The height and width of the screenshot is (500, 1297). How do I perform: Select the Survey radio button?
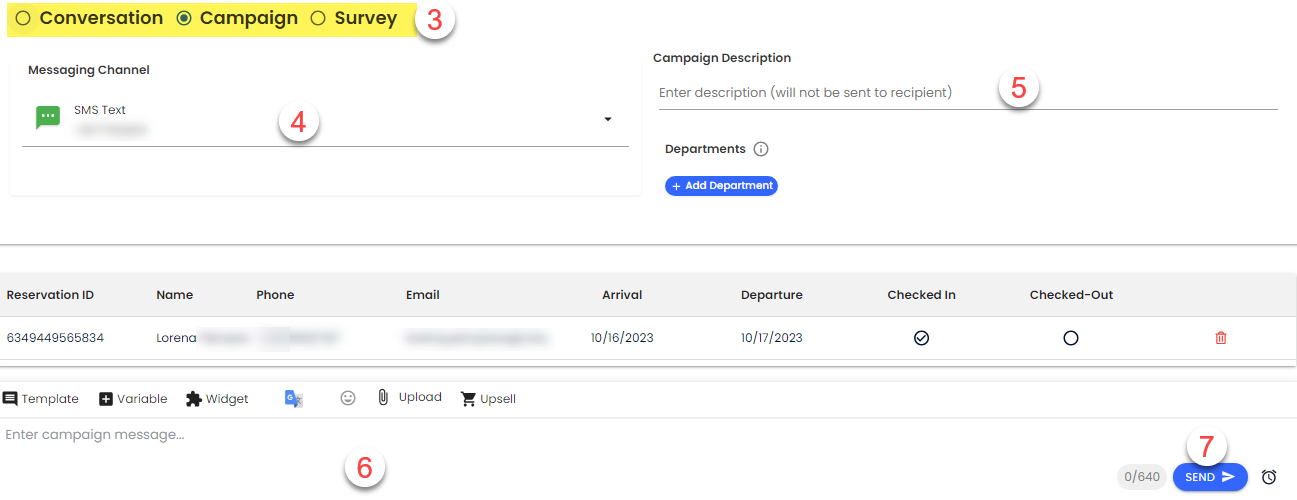[x=318, y=18]
